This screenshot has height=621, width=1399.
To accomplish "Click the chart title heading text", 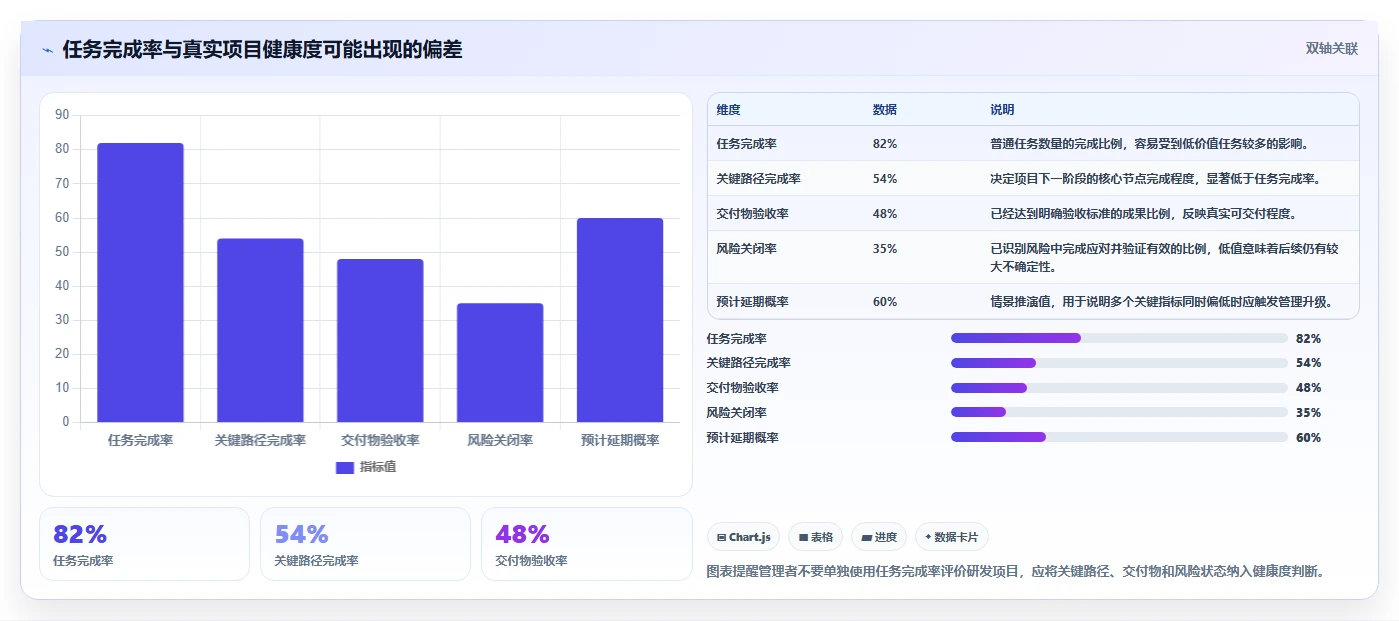I will click(262, 50).
